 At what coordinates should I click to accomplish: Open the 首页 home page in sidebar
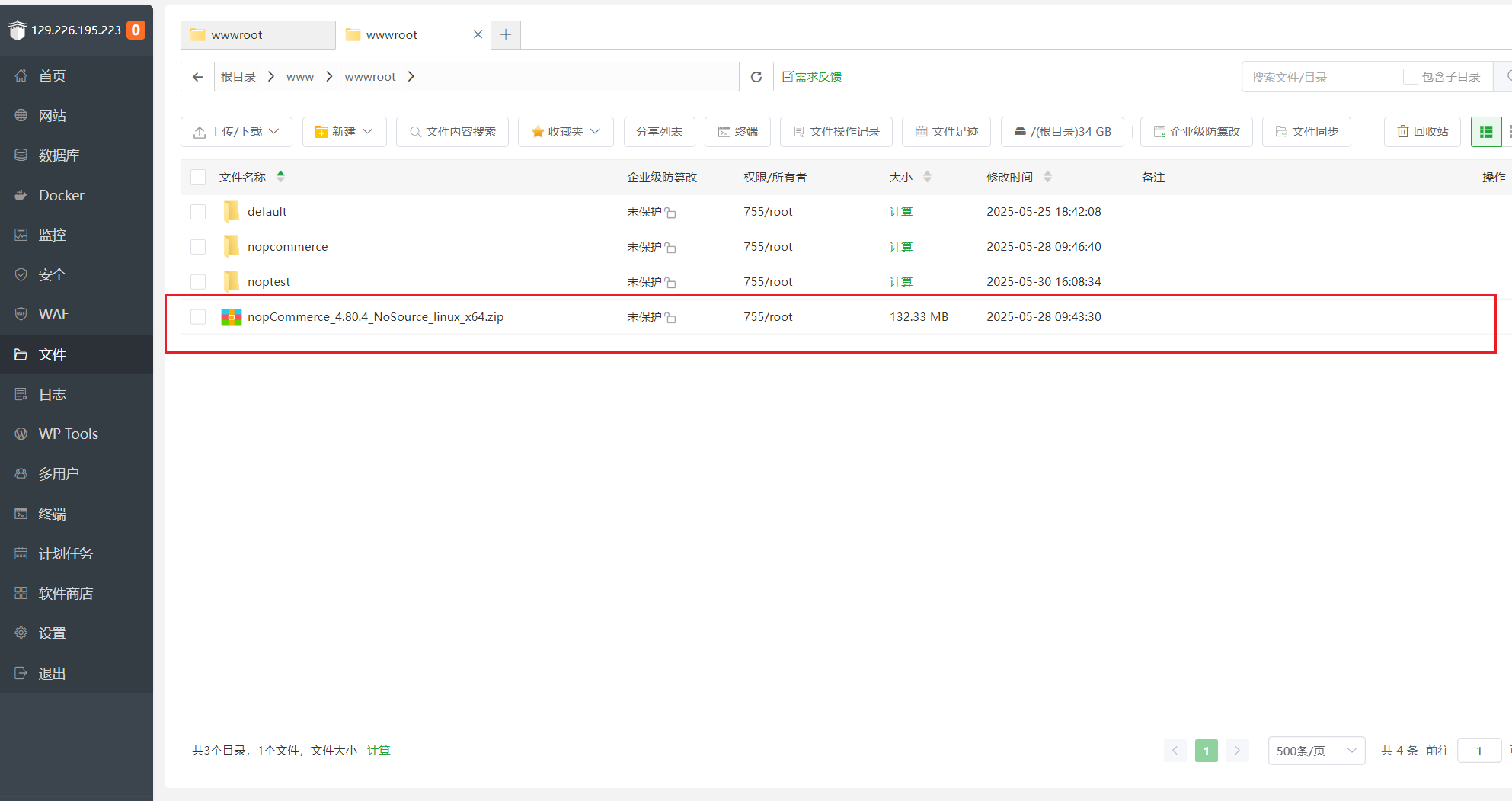76,75
